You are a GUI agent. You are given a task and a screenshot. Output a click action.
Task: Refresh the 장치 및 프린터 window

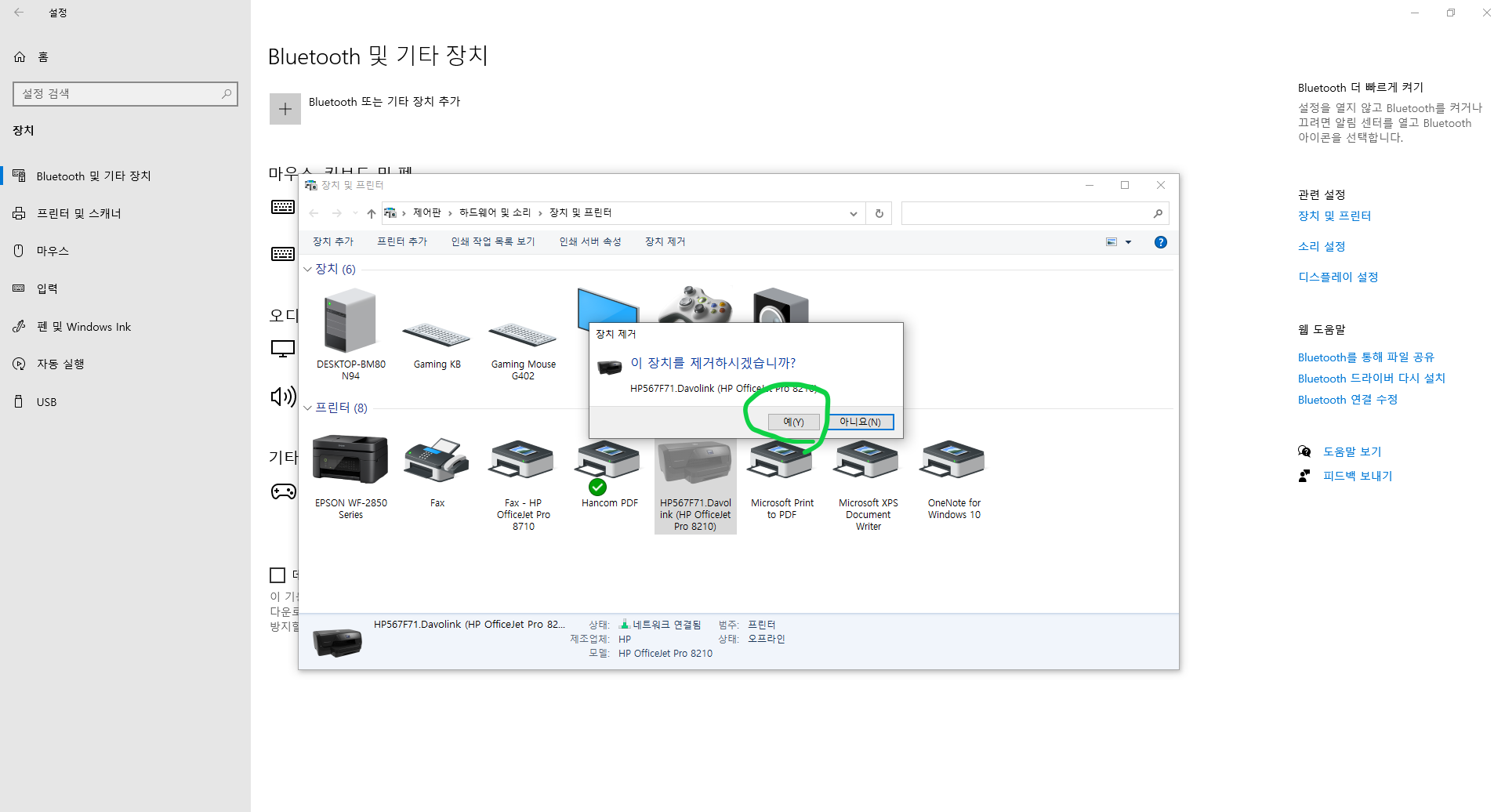click(879, 213)
